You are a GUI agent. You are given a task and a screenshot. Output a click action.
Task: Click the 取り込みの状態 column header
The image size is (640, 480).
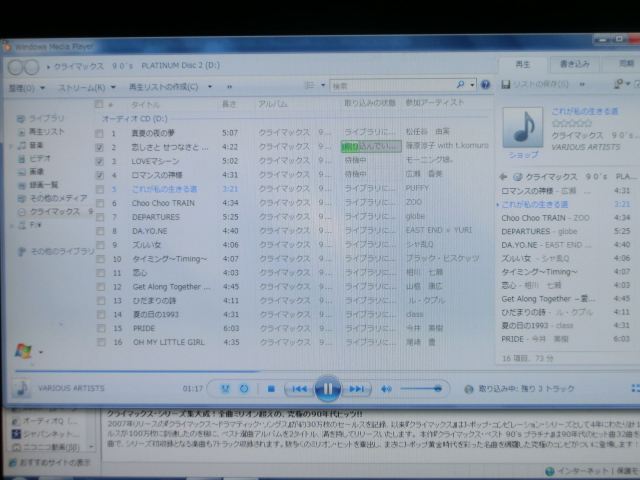click(x=370, y=103)
